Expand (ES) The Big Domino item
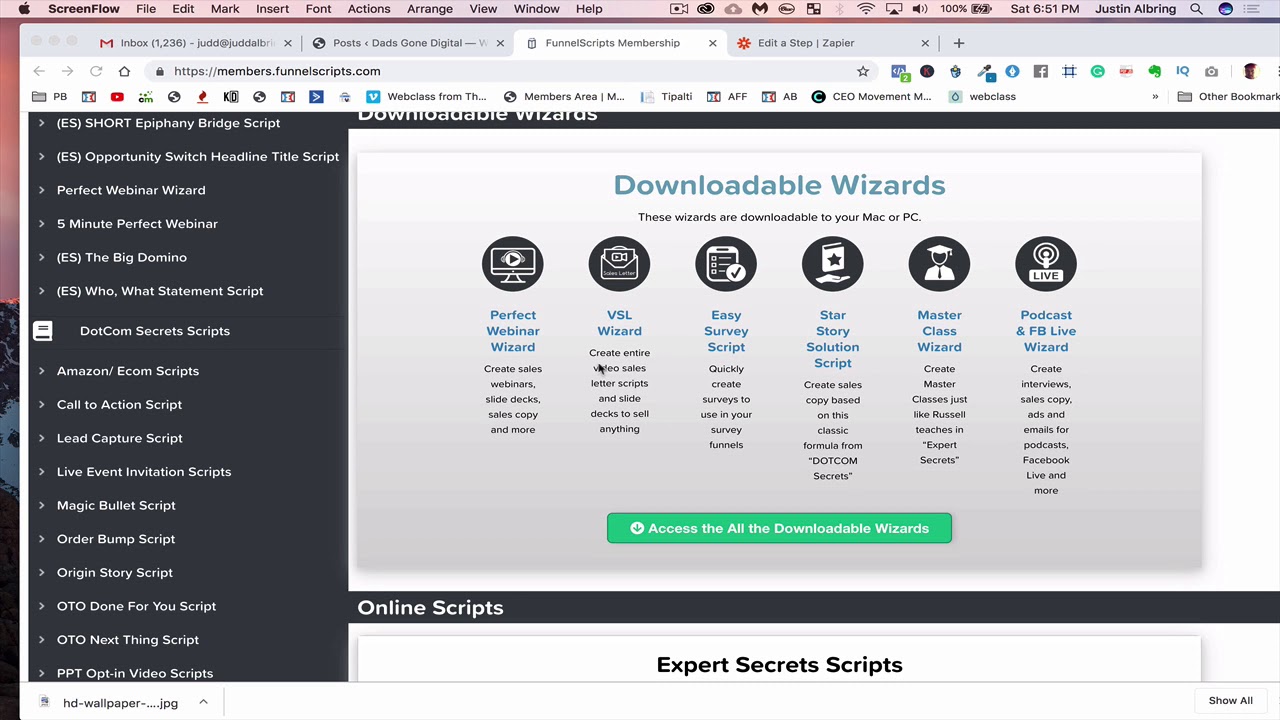The height and width of the screenshot is (720, 1280). pos(41,258)
